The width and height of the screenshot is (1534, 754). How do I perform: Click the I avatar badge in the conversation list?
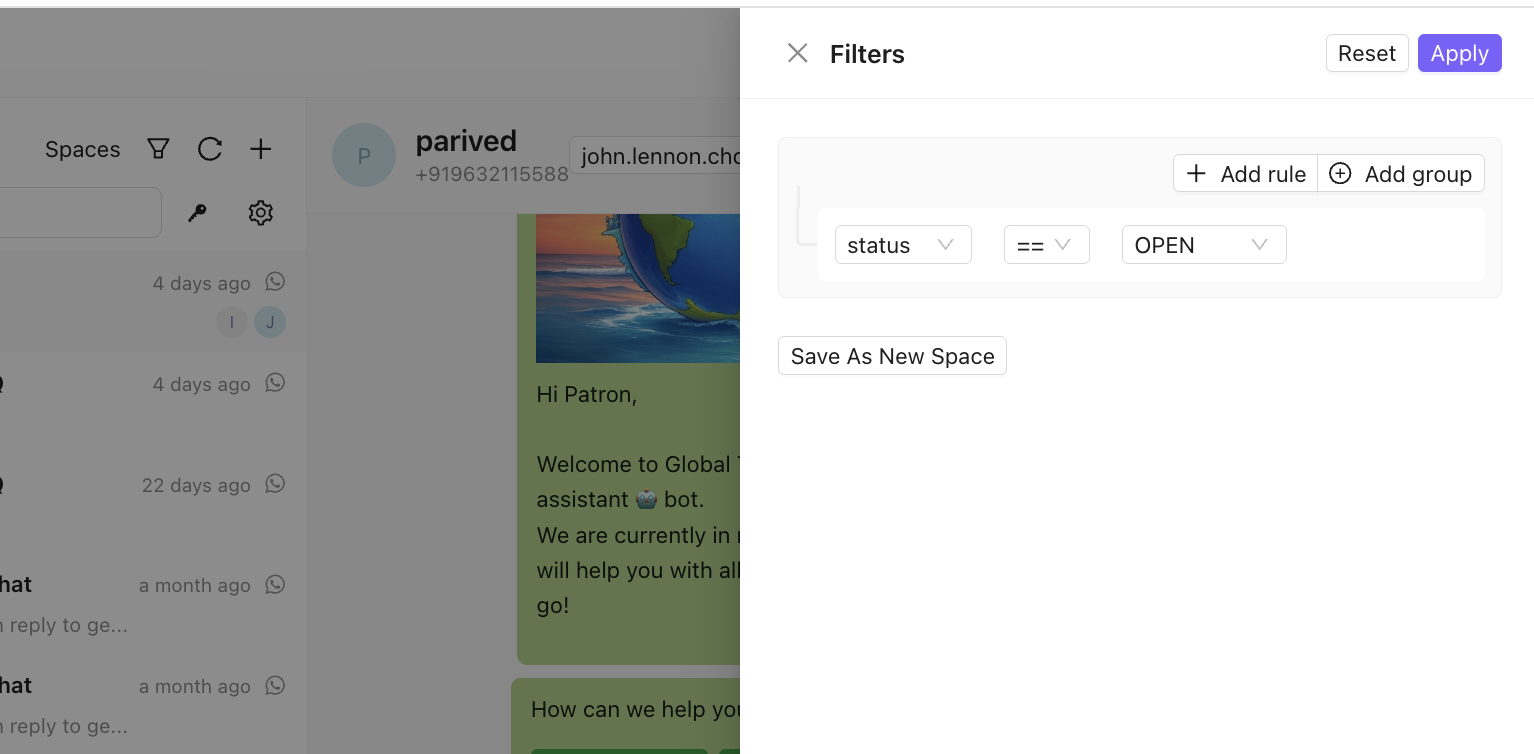(231, 322)
